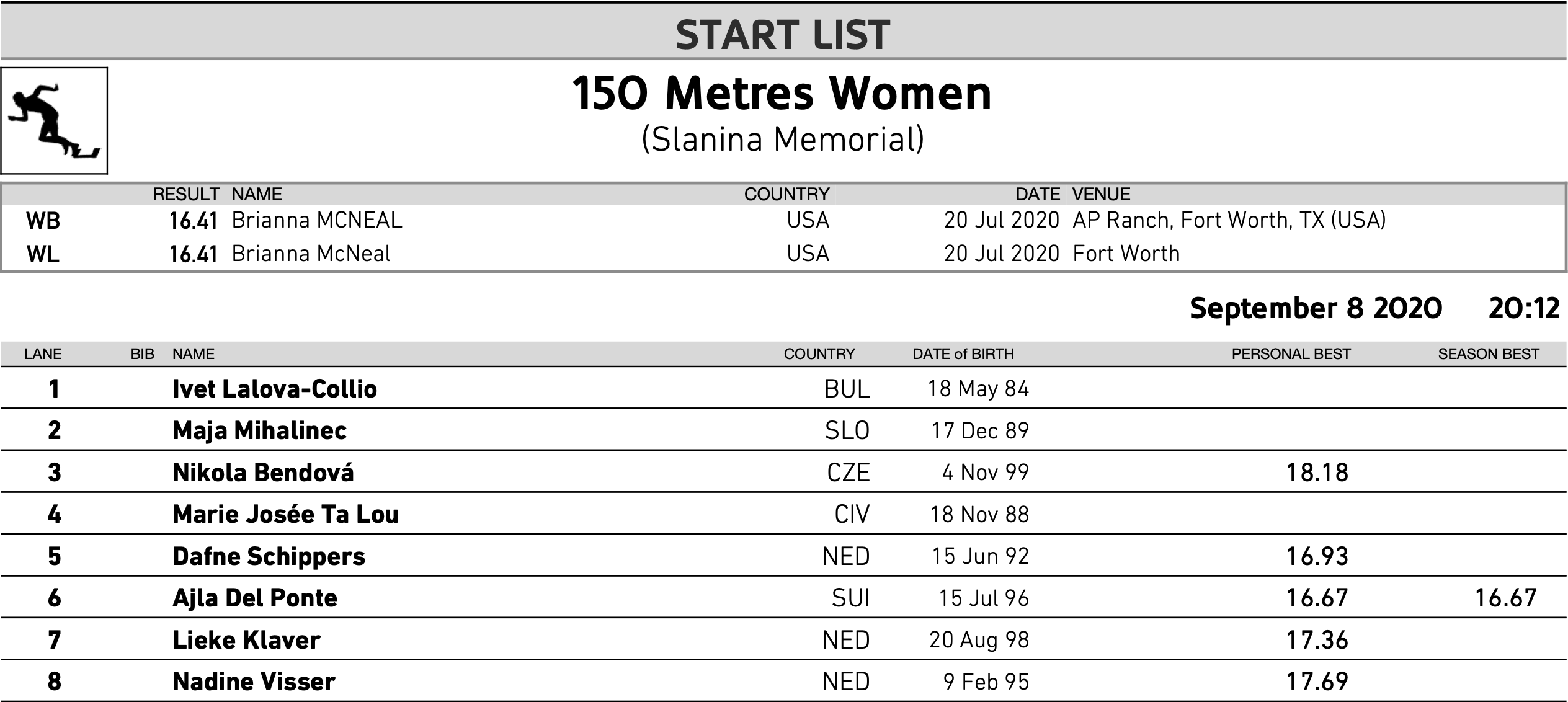
Task: Click the PERSONAL BEST column header
Action: click(1291, 353)
